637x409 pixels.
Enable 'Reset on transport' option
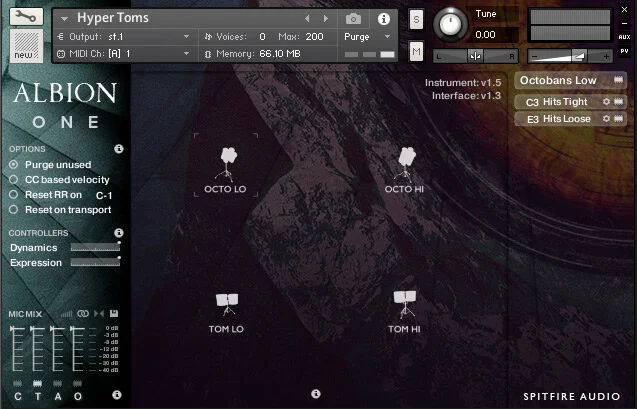(14, 210)
